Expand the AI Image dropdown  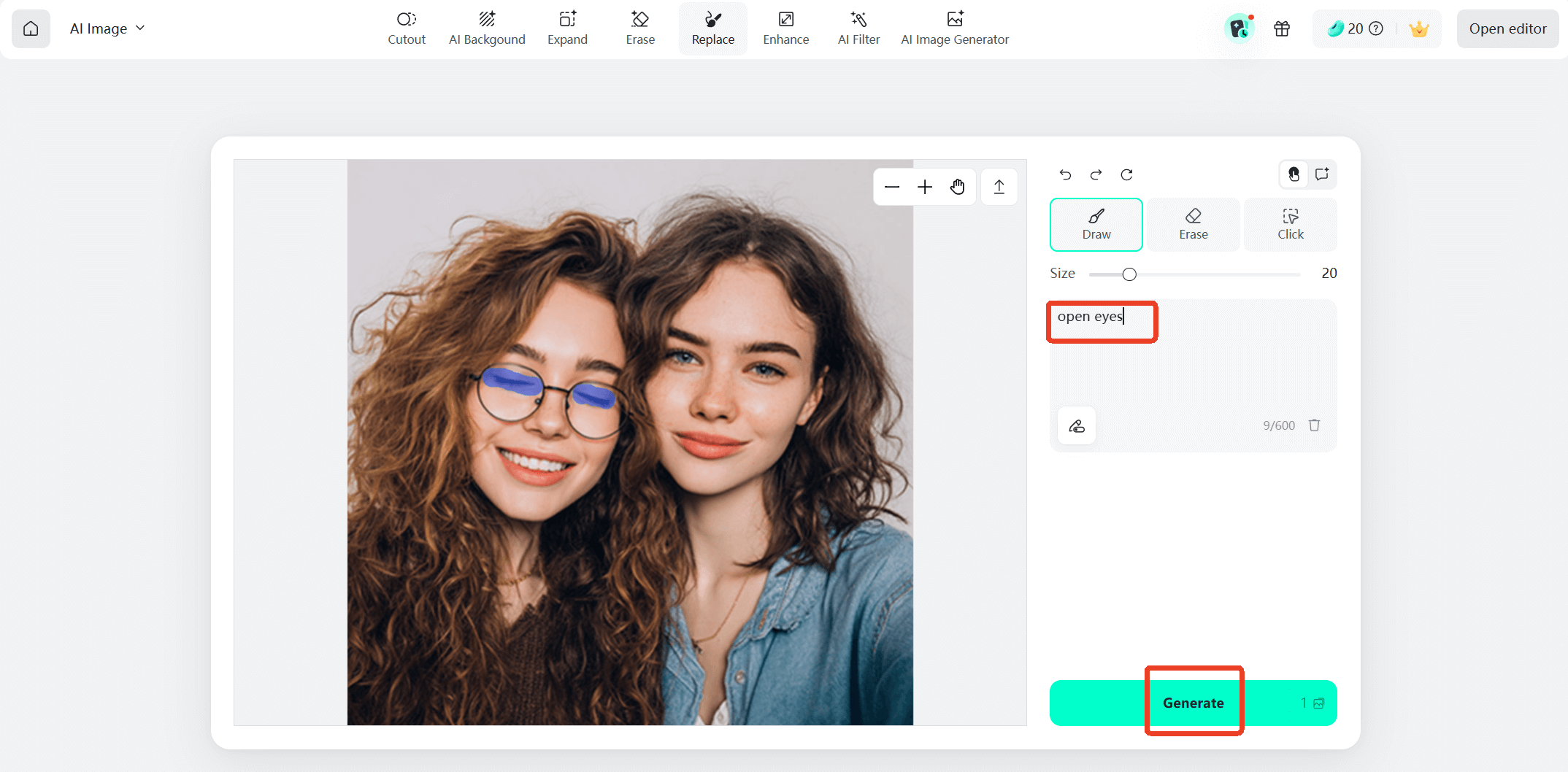click(107, 28)
